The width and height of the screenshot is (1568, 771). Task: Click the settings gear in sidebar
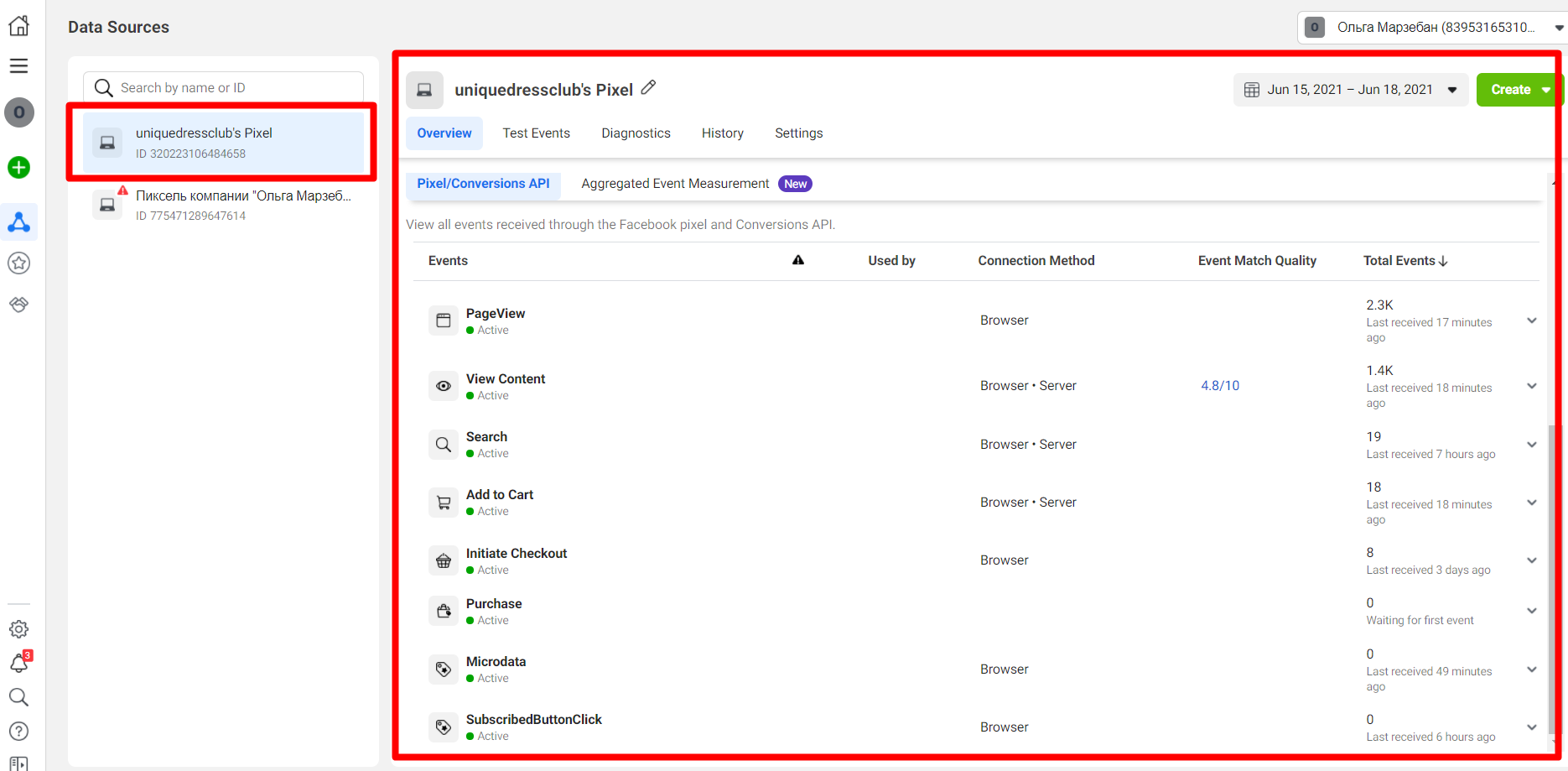(x=18, y=629)
